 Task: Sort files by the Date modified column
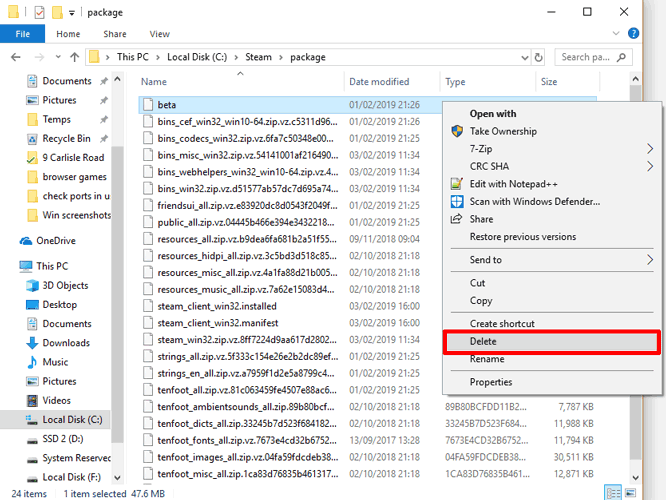coord(379,82)
